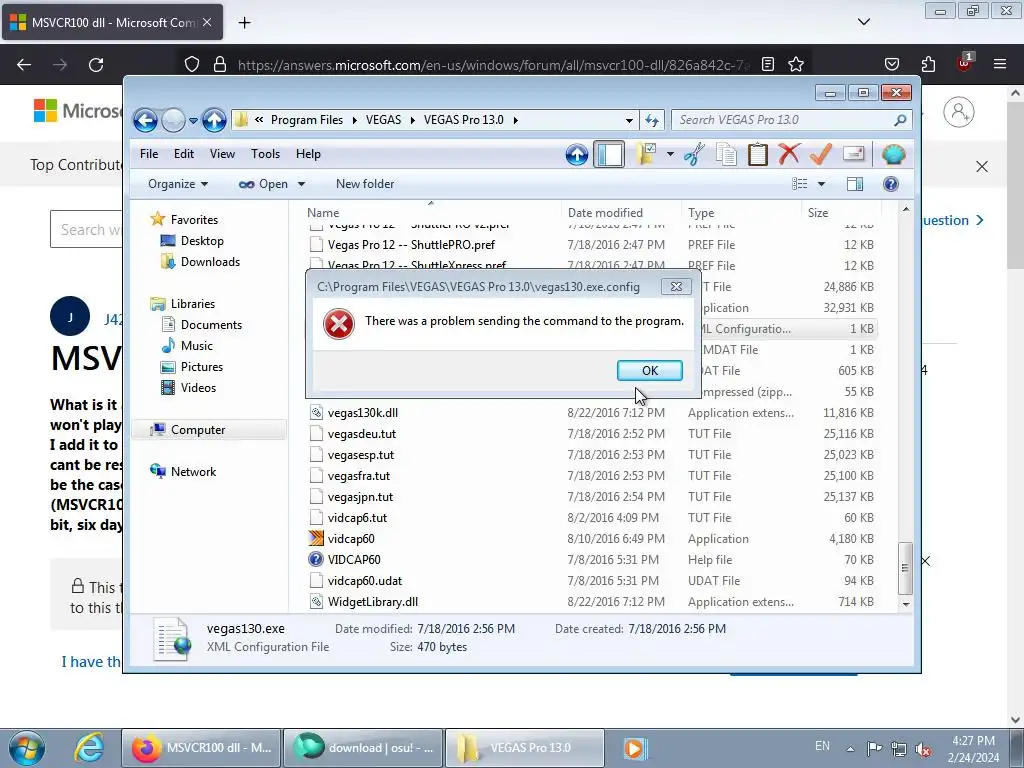Click the Classic Shell Up button in toolbar
This screenshot has width=1024, height=768.
tap(577, 155)
